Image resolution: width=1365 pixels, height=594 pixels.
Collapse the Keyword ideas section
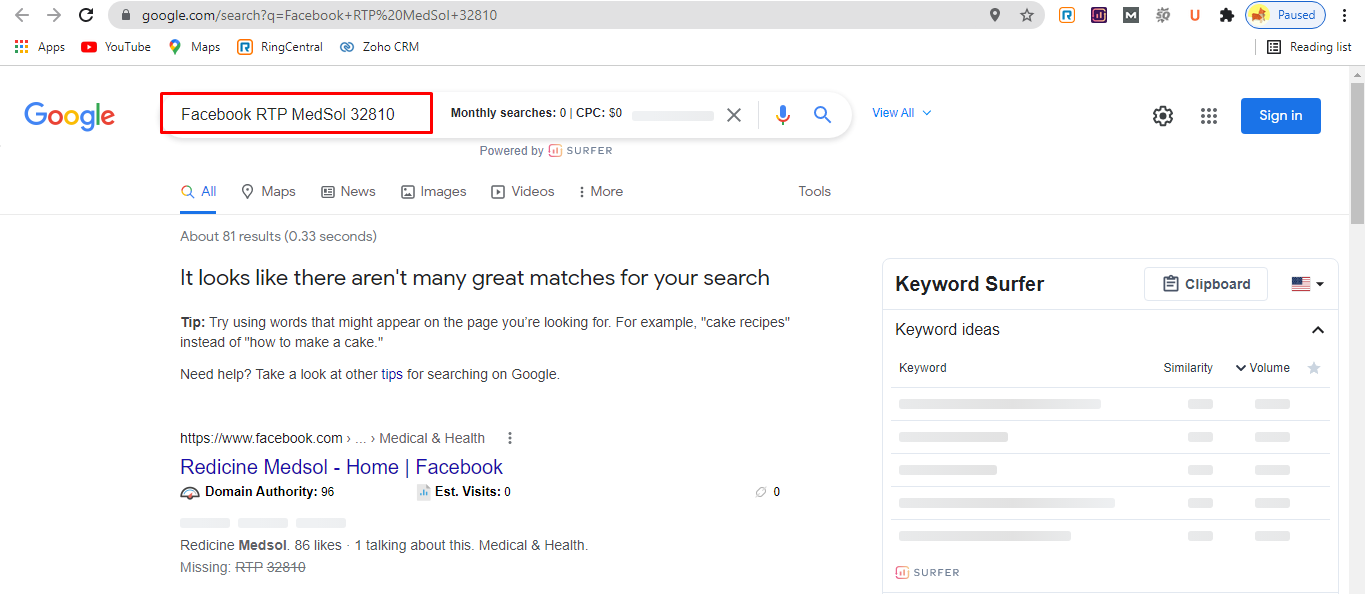point(1318,330)
